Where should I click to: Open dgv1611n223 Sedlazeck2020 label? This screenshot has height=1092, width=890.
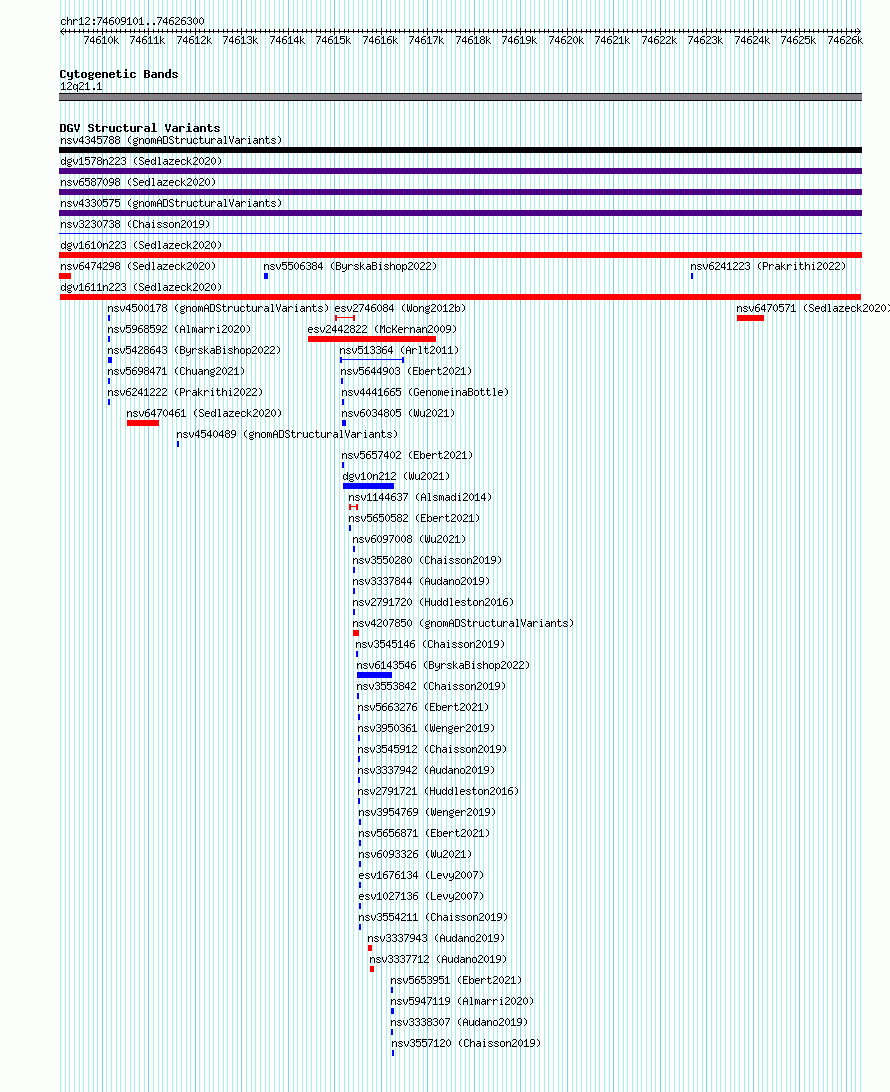(x=141, y=287)
